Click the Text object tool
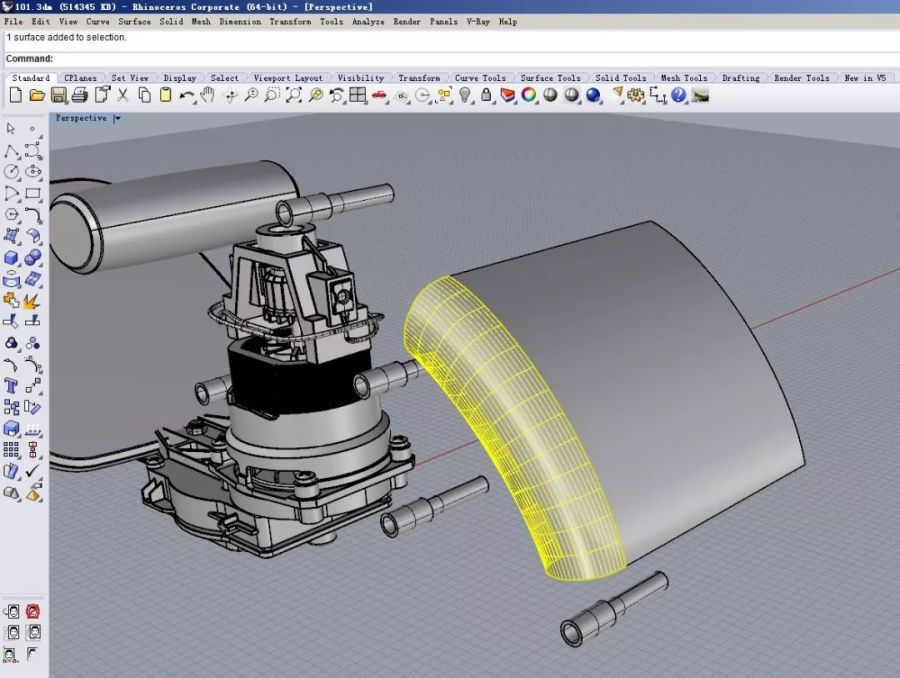Image resolution: width=900 pixels, height=678 pixels. pos(12,386)
